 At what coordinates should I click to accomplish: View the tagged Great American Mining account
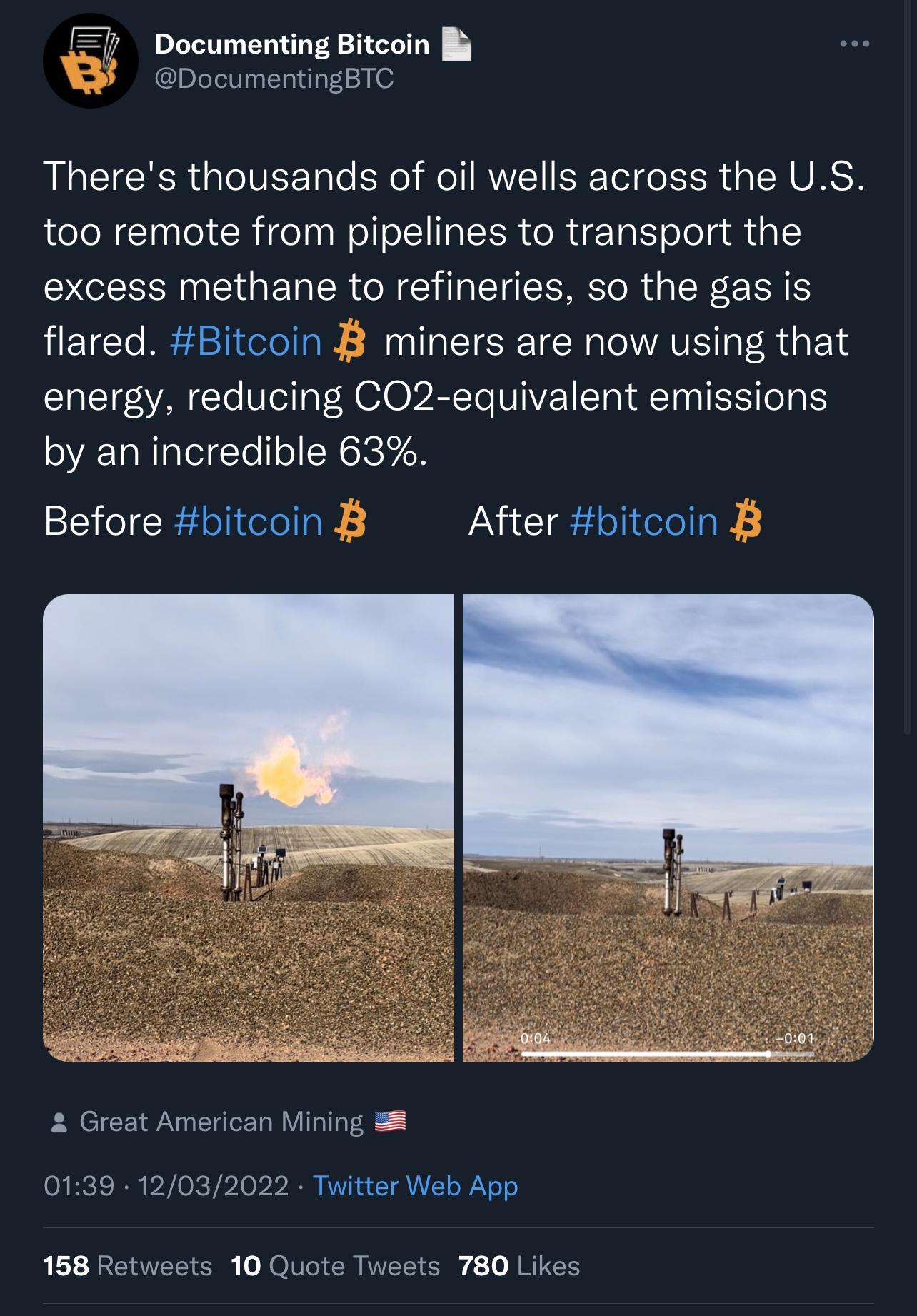tap(221, 1122)
